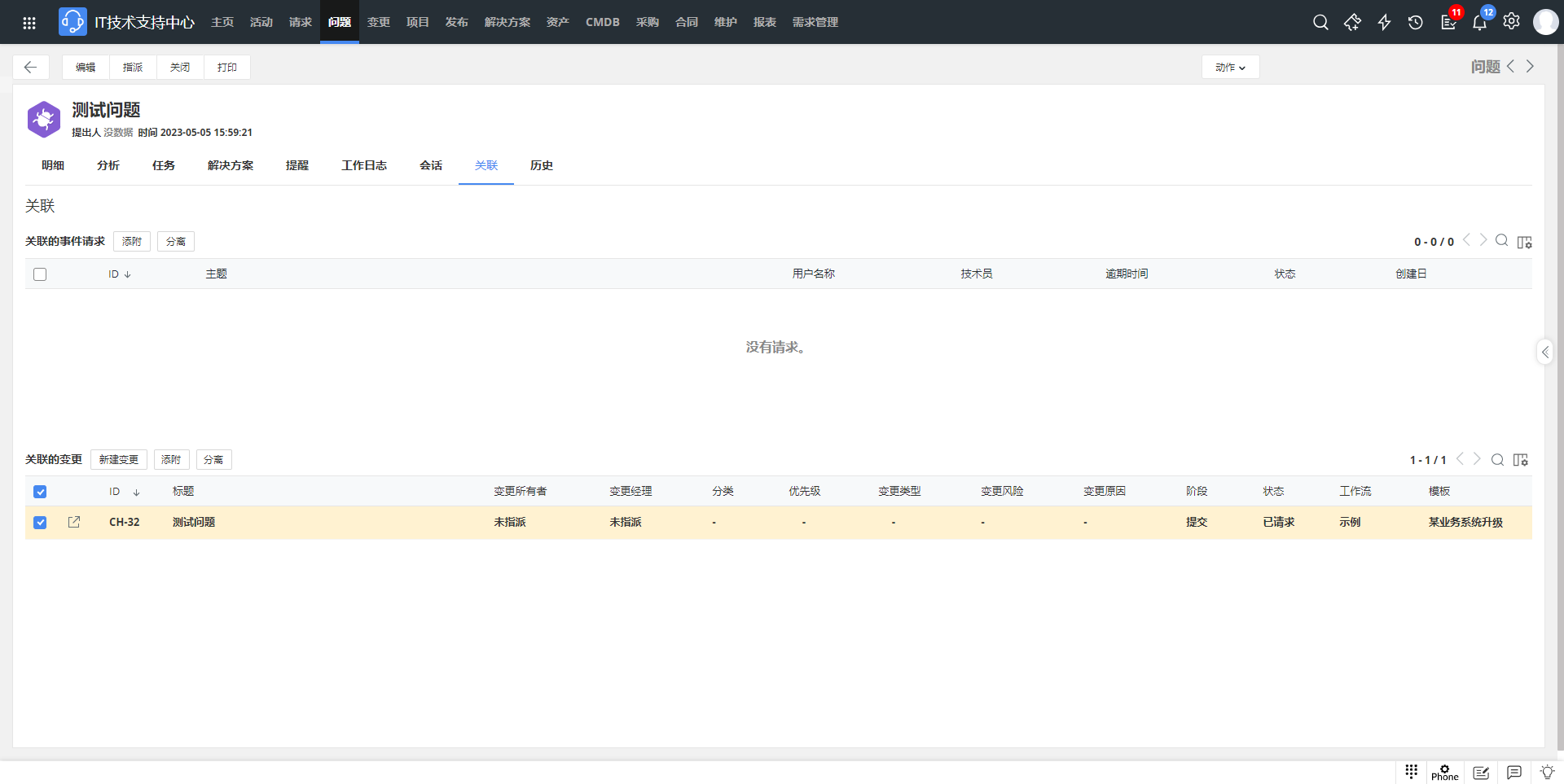
Task: Open the settings gear icon
Action: (1511, 21)
